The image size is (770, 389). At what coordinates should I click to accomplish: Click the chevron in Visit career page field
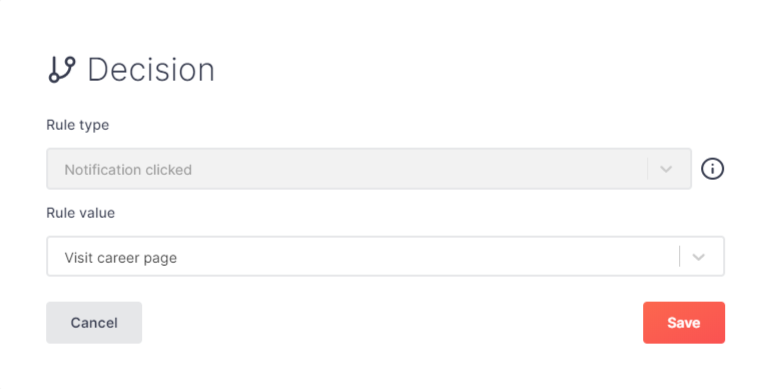698,257
